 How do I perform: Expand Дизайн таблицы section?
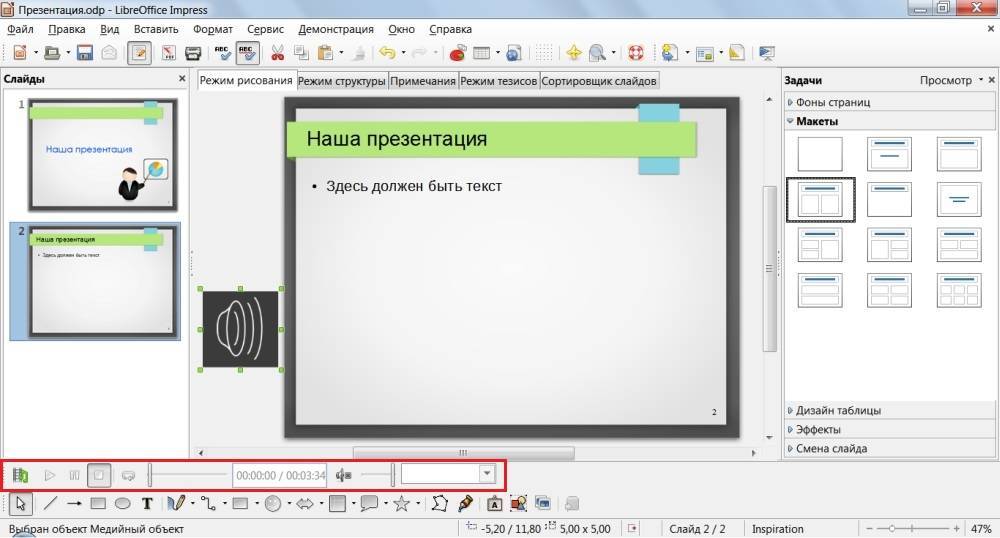coord(890,411)
